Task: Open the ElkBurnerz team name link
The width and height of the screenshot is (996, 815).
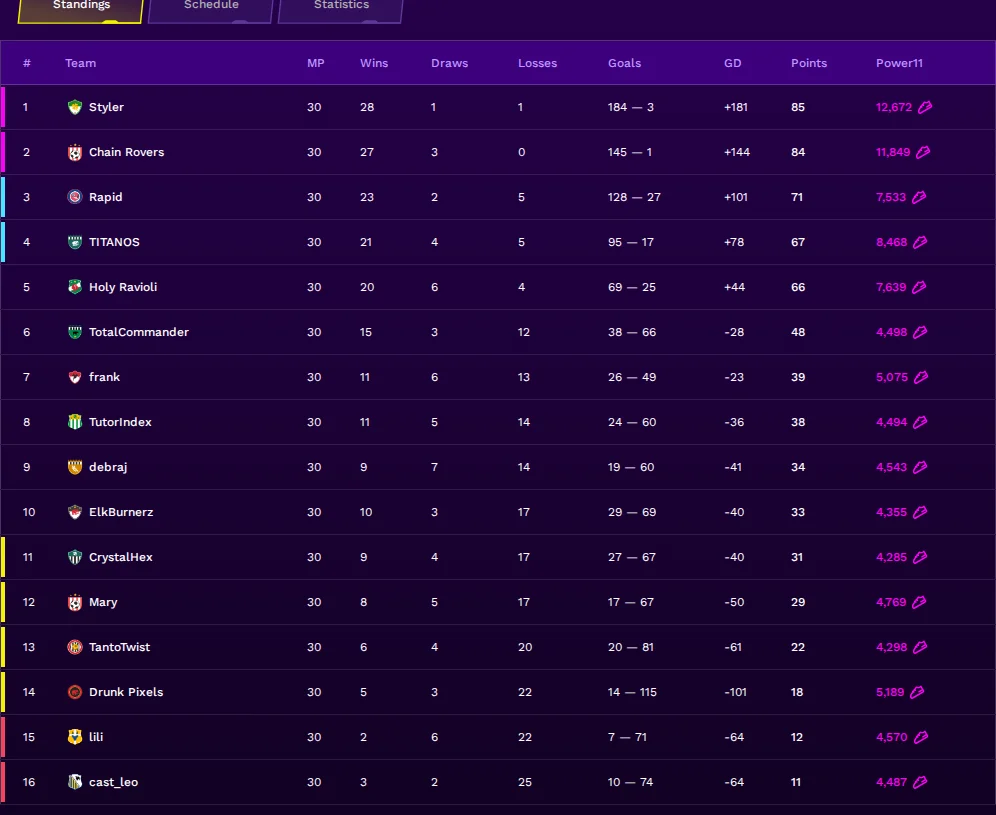Action: point(121,512)
